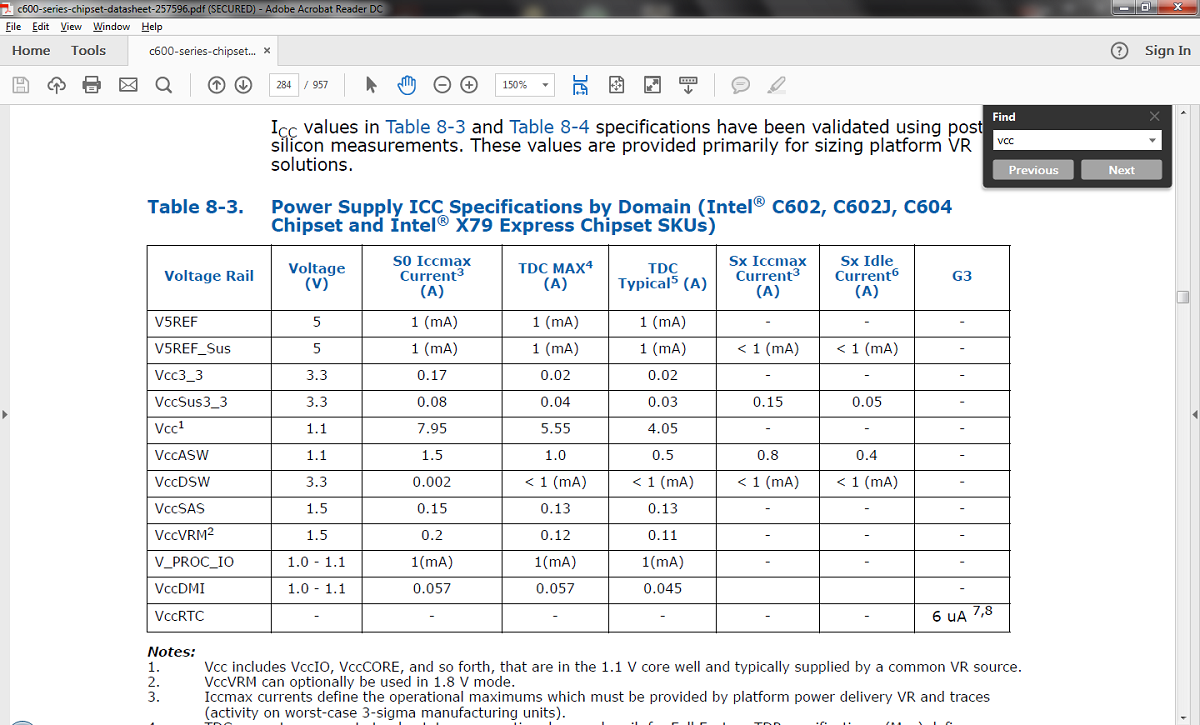Zoom in with plus icon

tap(469, 85)
